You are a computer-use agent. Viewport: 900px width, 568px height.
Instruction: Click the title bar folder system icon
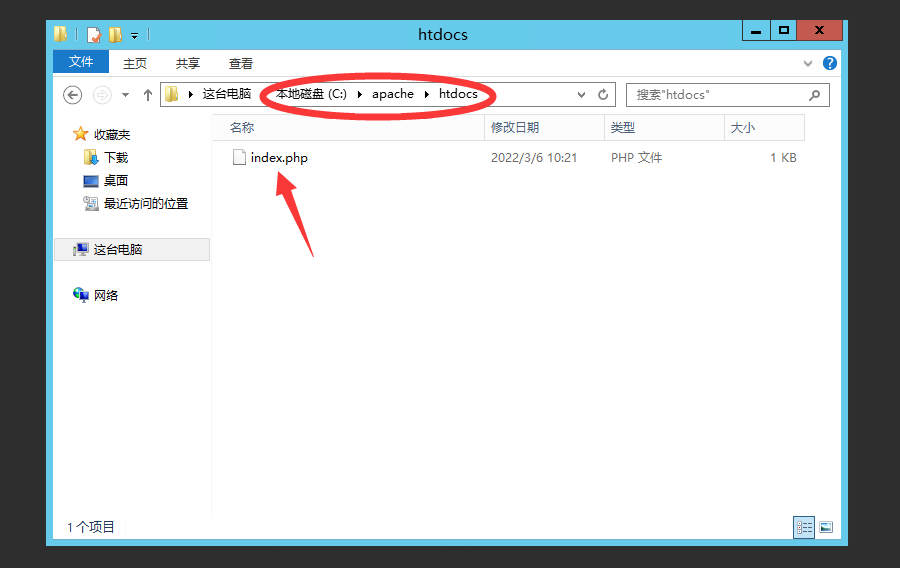(x=60, y=34)
